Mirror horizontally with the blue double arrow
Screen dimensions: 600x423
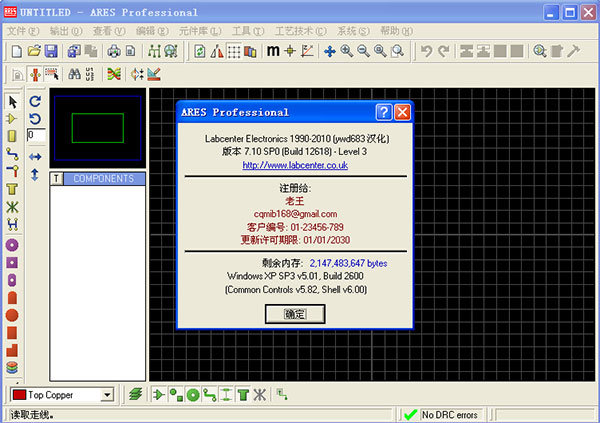[x=35, y=157]
